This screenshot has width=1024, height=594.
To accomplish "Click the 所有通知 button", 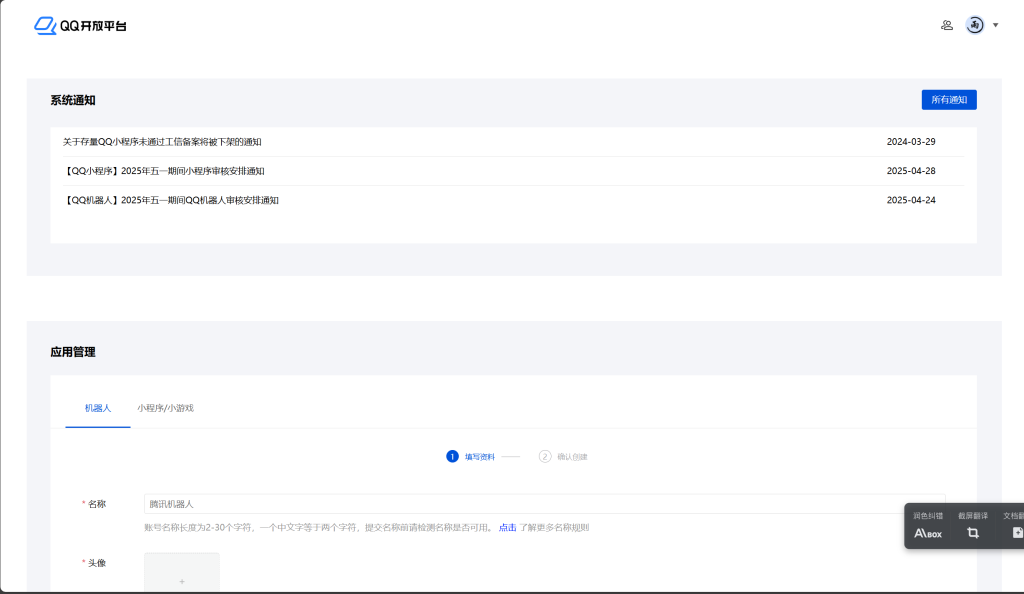I will click(x=948, y=100).
